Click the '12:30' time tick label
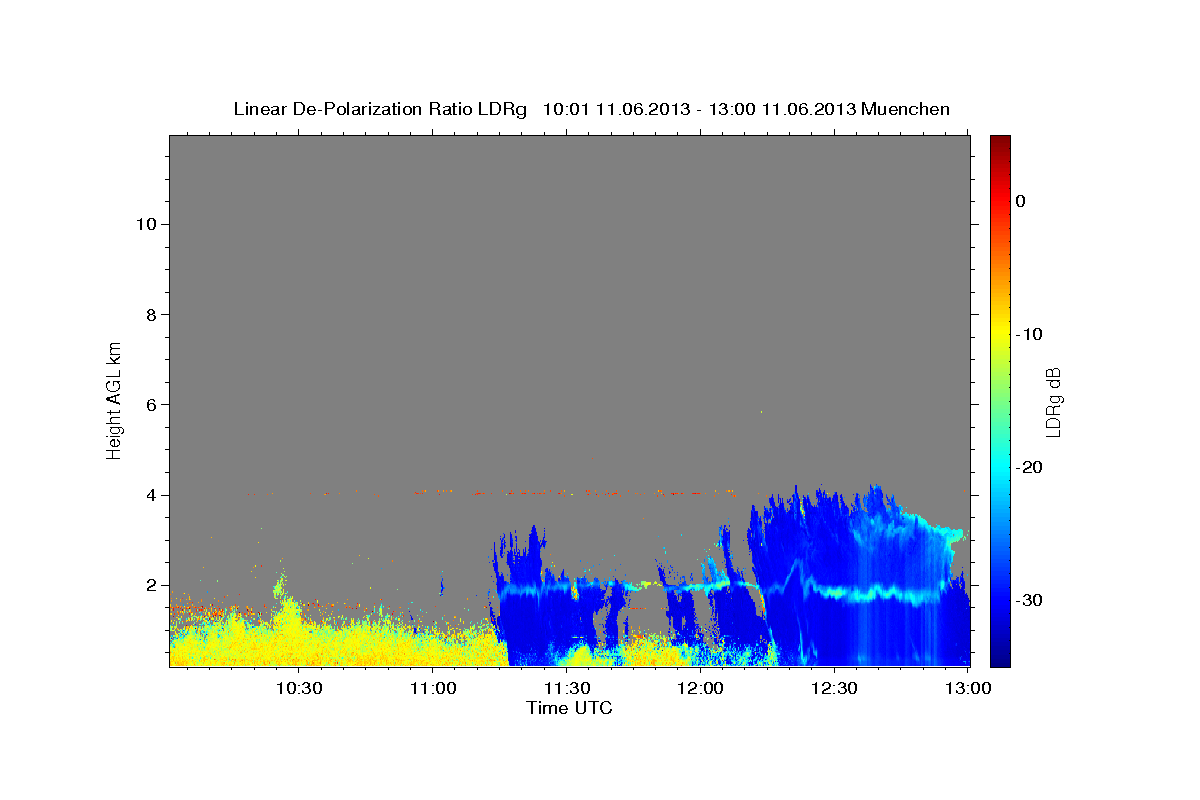This screenshot has height=800, width=1200. [x=834, y=688]
